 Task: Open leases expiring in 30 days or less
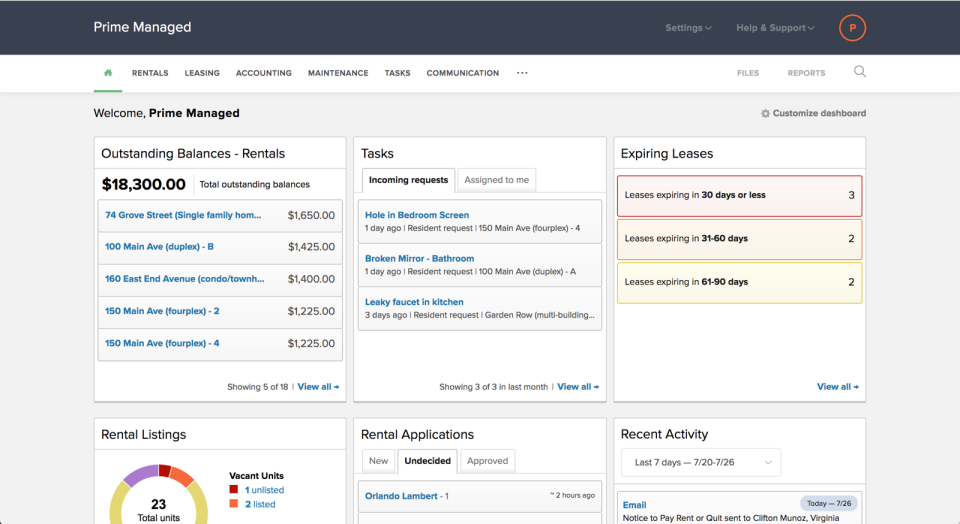click(740, 195)
